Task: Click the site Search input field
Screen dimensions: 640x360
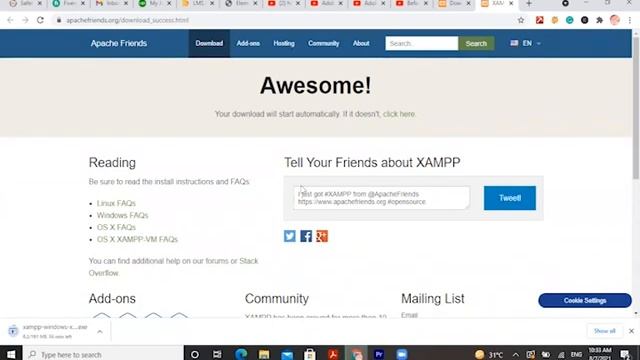Action: pos(422,43)
